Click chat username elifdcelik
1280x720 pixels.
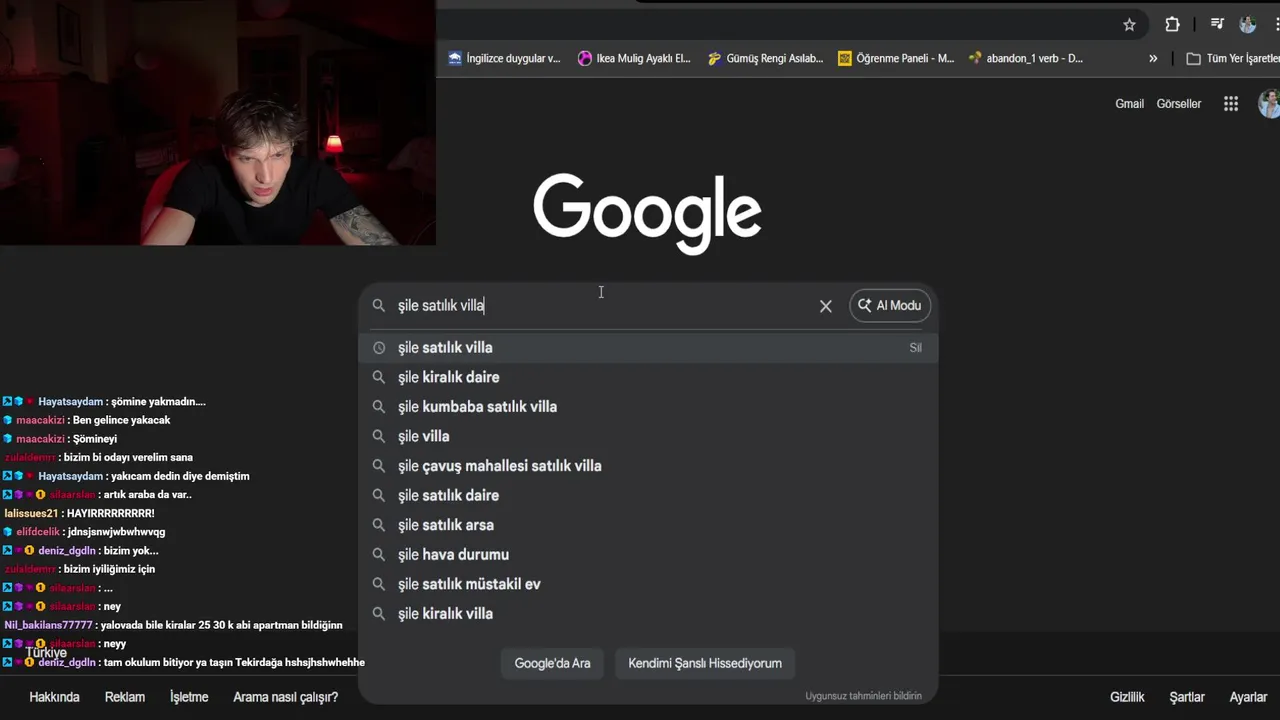click(38, 532)
